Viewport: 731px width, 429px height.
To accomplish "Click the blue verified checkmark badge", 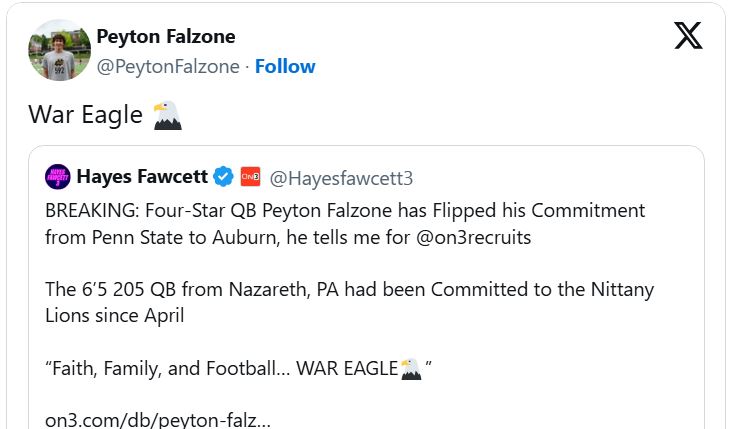I will coord(224,178).
